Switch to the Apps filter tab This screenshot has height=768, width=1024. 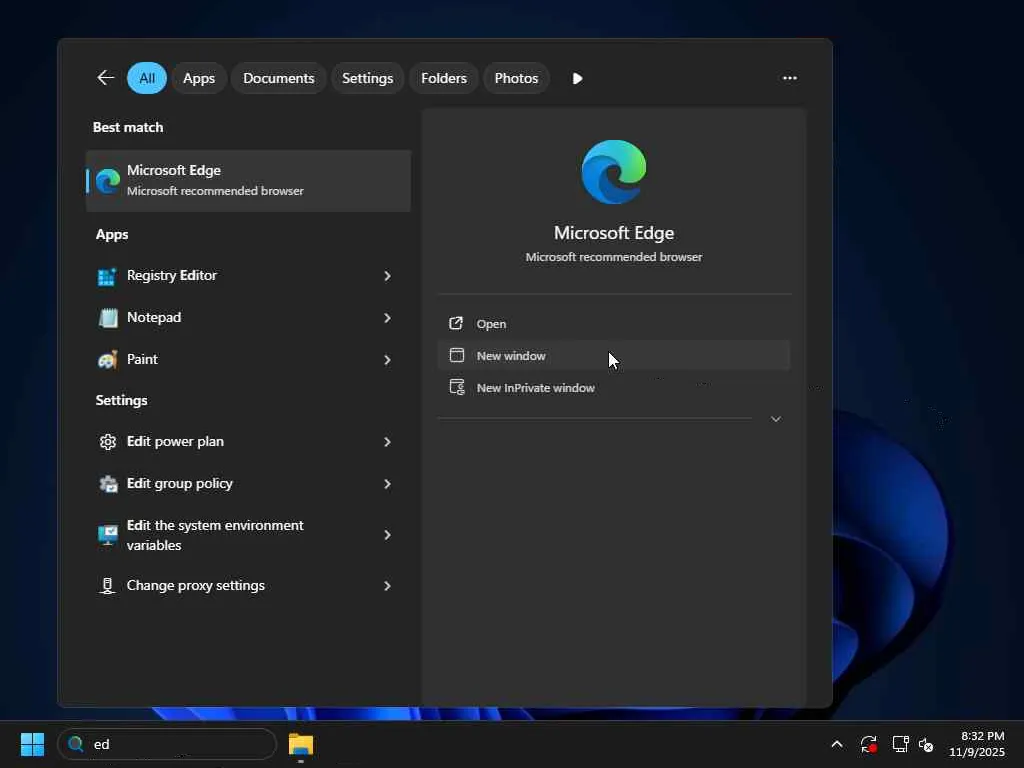click(198, 78)
